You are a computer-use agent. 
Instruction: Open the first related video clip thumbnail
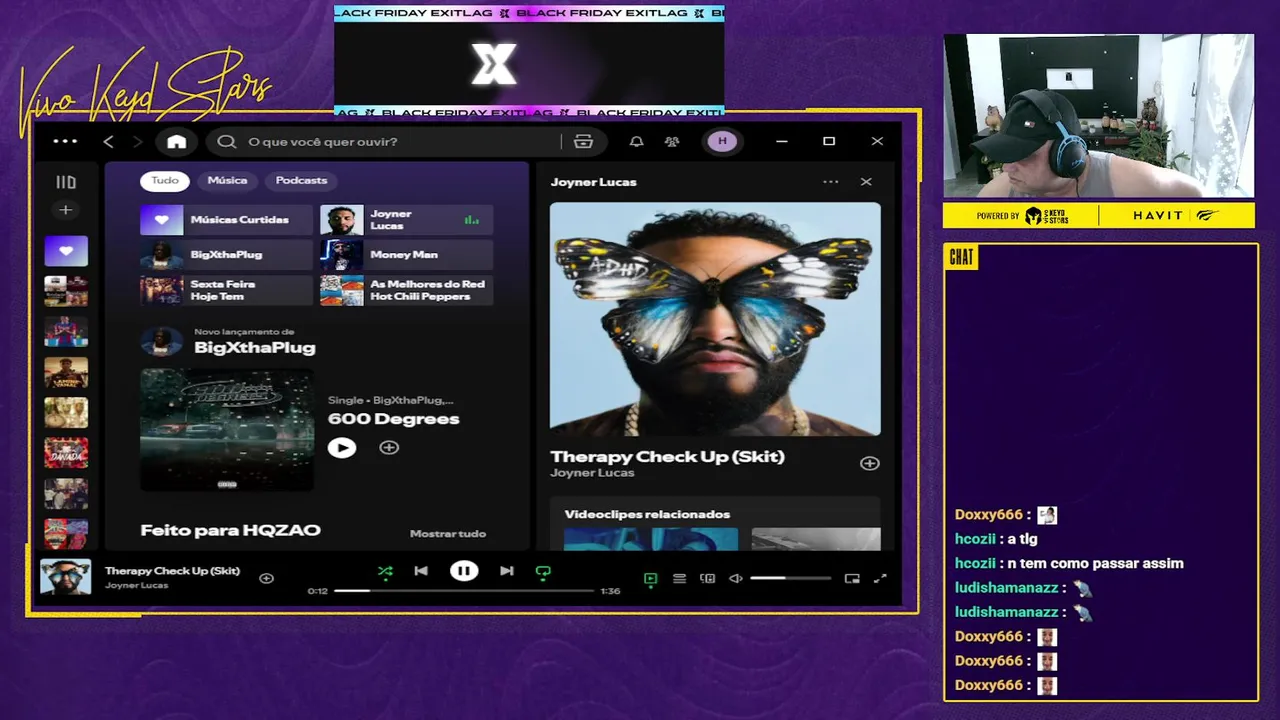coord(651,539)
